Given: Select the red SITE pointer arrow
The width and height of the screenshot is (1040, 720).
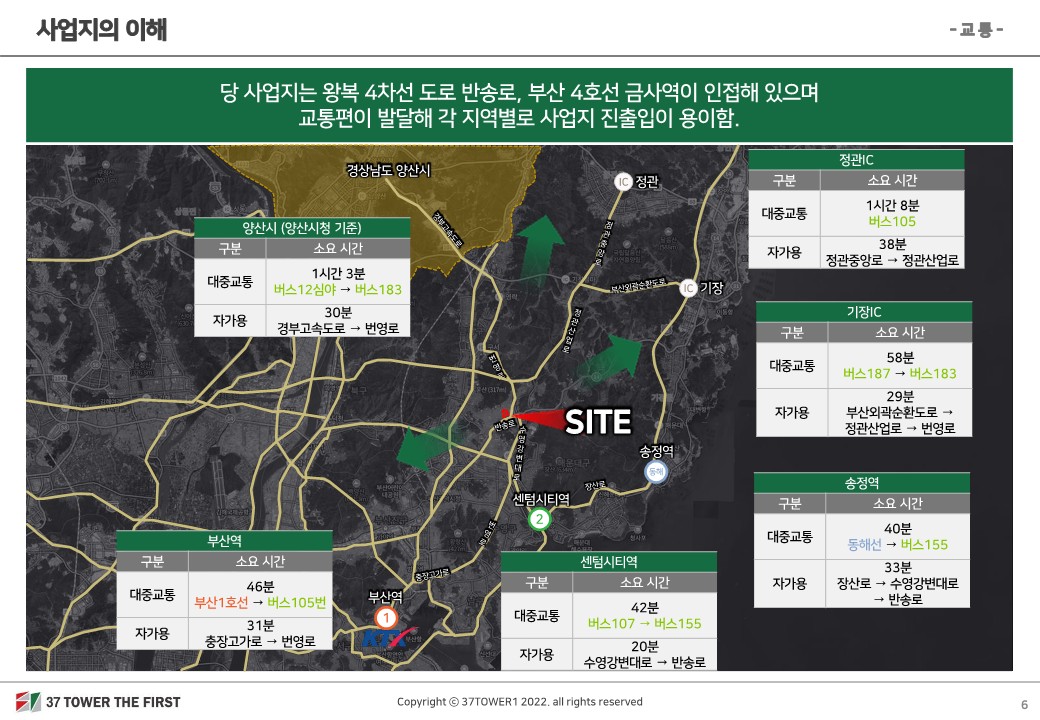Looking at the screenshot, I should (529, 419).
